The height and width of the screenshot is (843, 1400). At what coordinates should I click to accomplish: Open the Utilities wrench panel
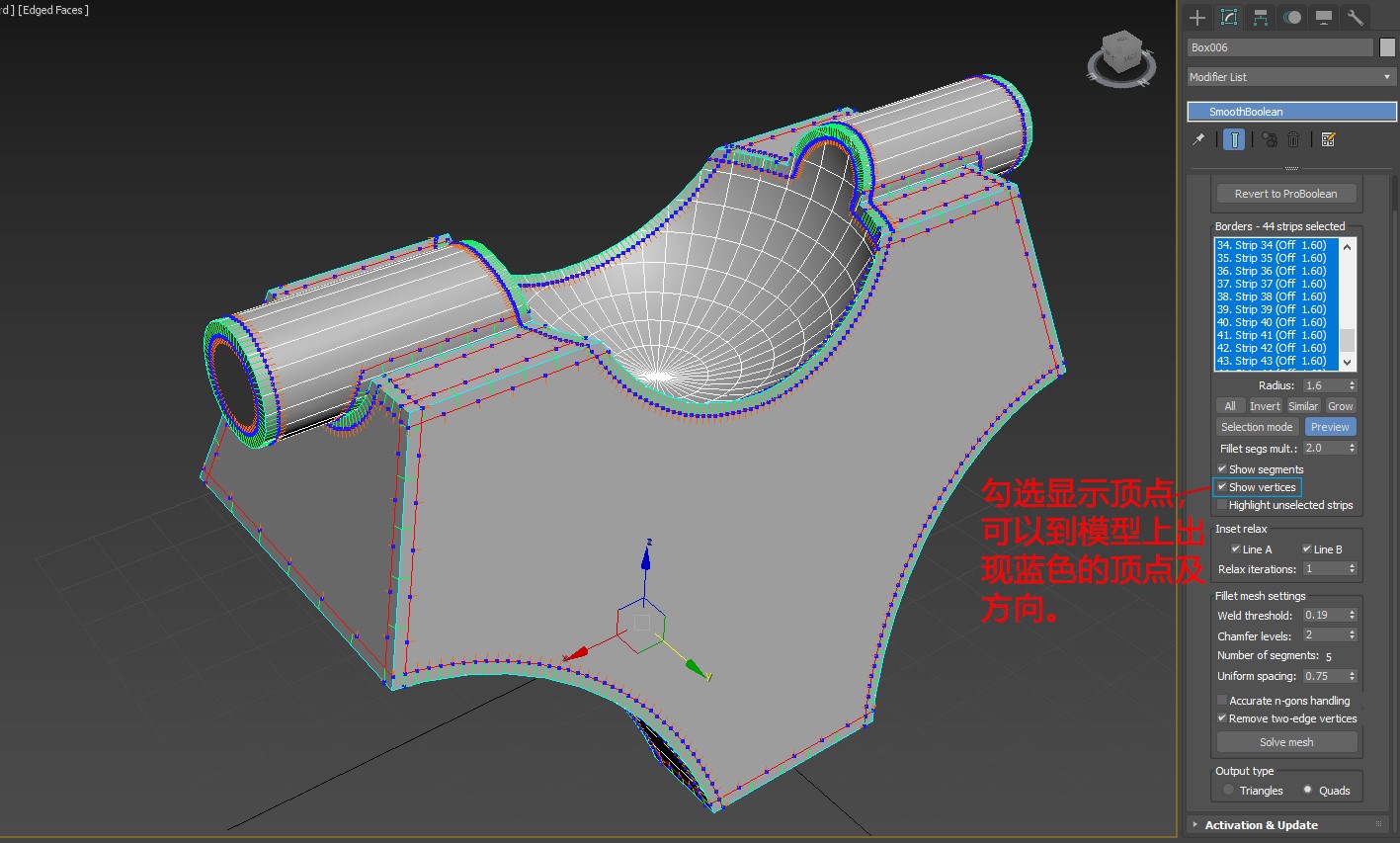1356,17
